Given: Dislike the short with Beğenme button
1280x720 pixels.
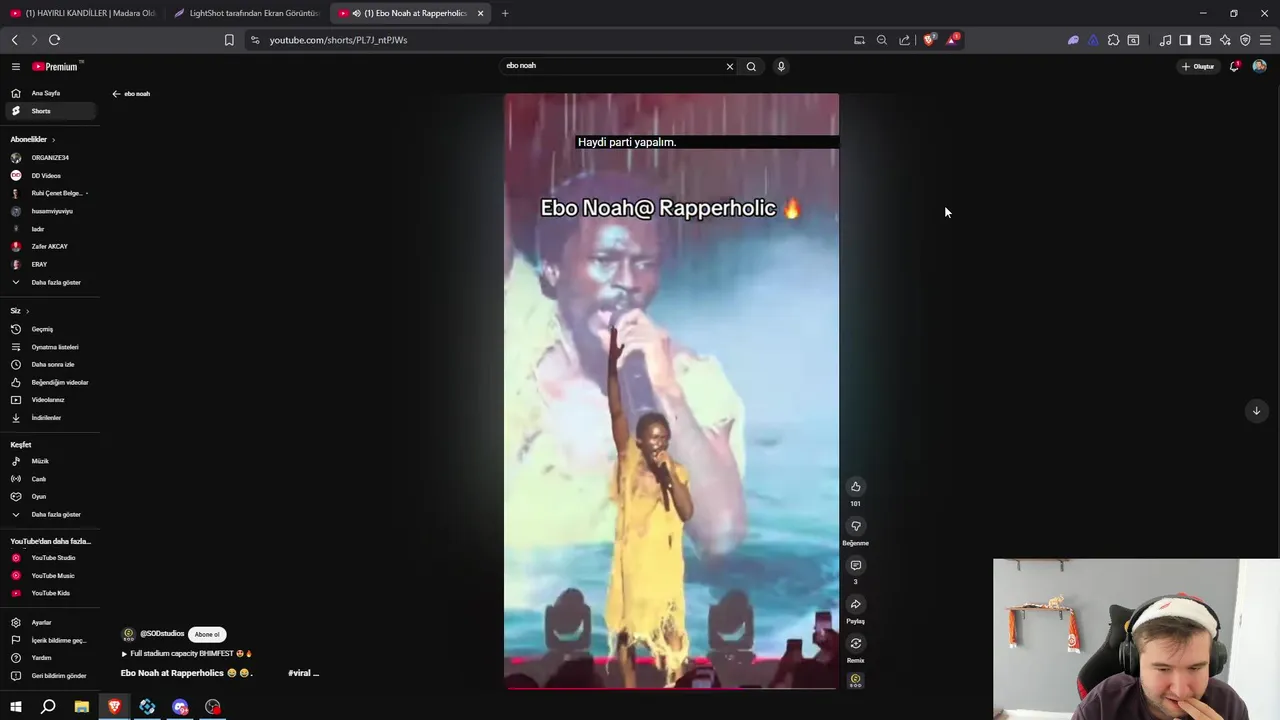Looking at the screenshot, I should pyautogui.click(x=855, y=526).
